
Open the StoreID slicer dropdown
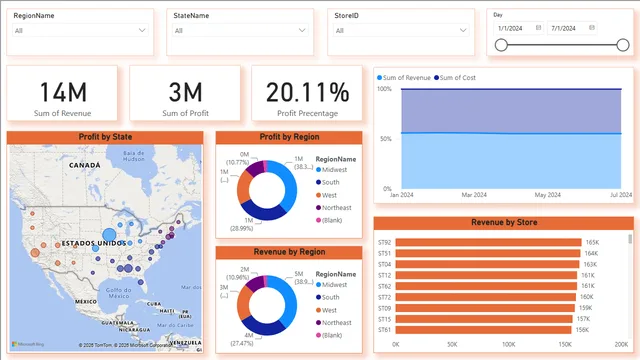click(401, 30)
